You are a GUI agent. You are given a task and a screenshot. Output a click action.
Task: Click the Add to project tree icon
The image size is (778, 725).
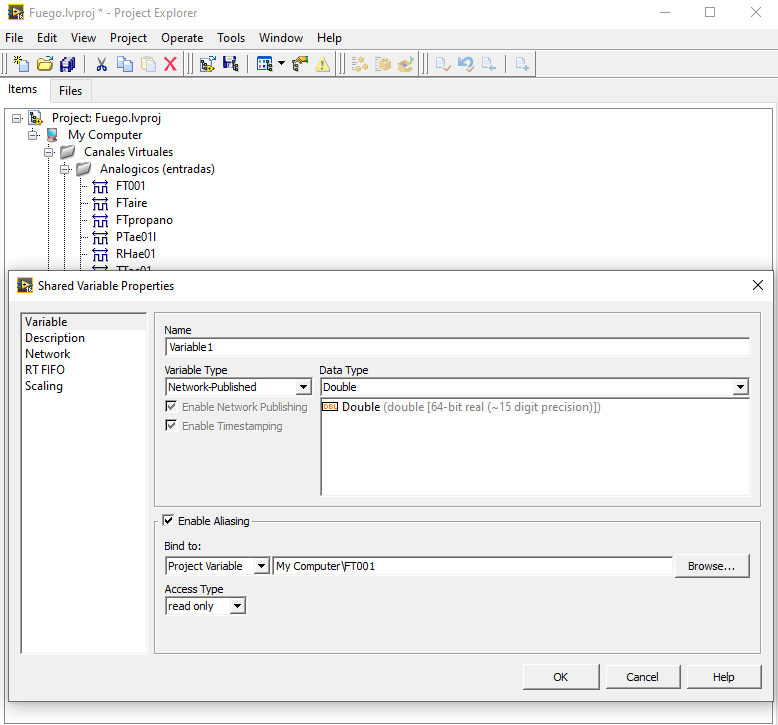[207, 64]
